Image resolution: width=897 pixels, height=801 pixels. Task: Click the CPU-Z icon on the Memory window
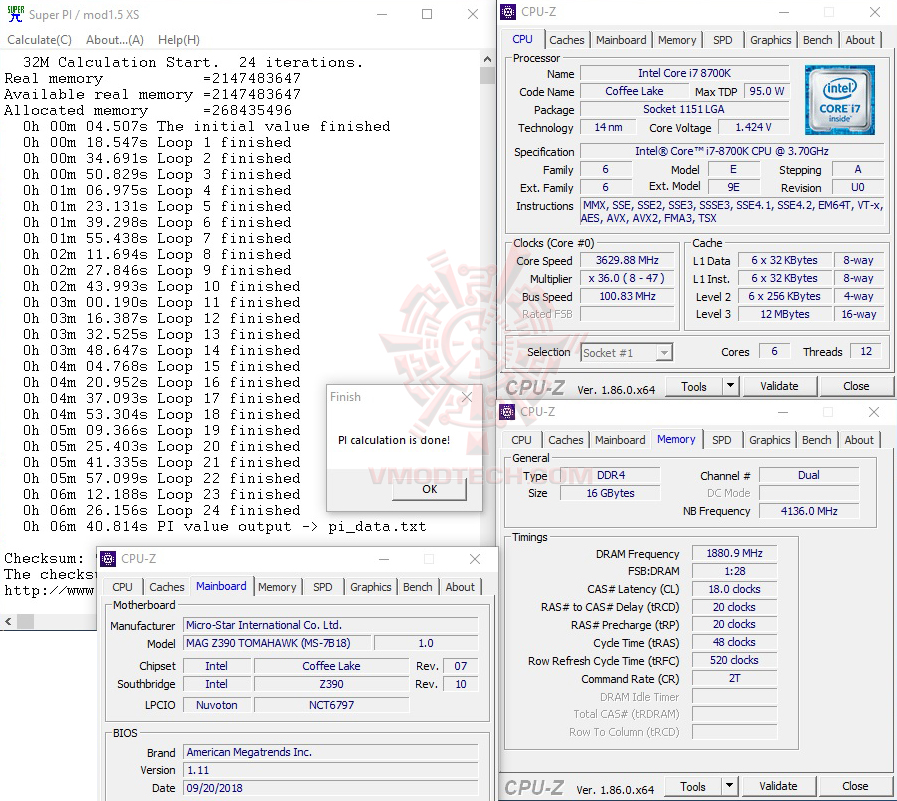coord(507,412)
